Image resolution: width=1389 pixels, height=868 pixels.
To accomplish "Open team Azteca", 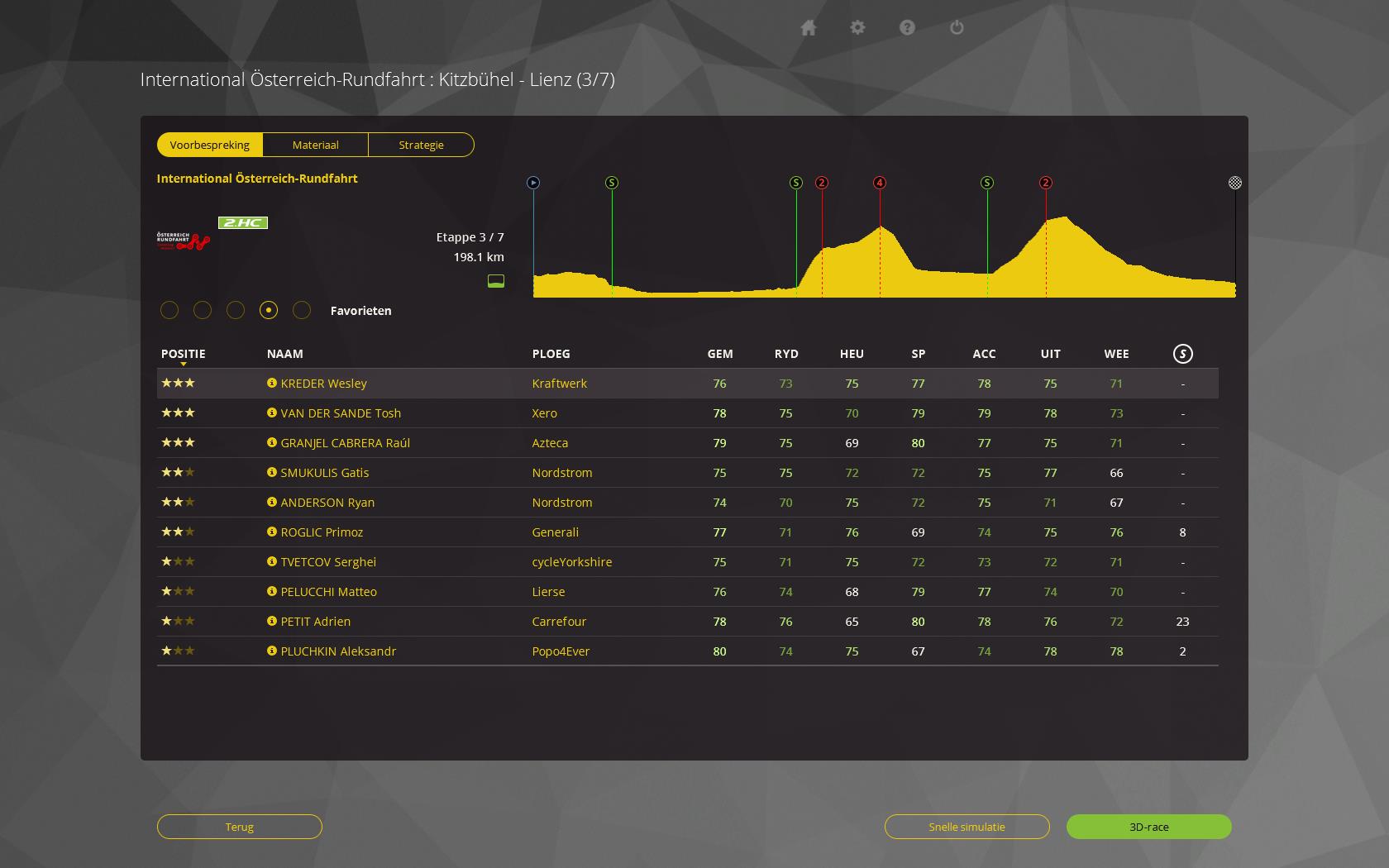I will click(x=550, y=443).
